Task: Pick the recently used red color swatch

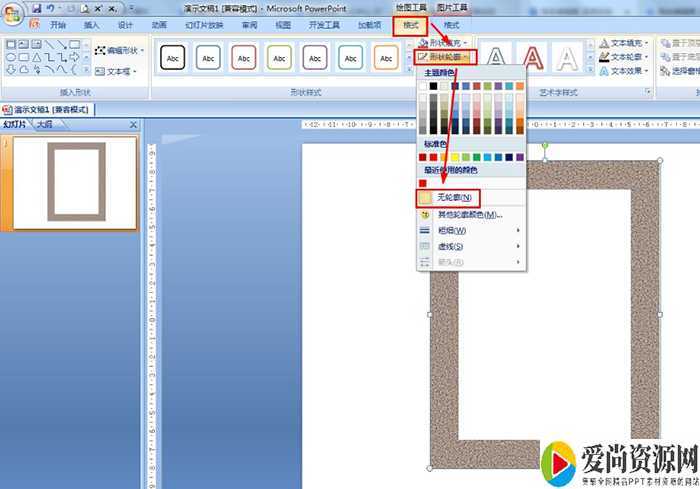Action: click(423, 183)
